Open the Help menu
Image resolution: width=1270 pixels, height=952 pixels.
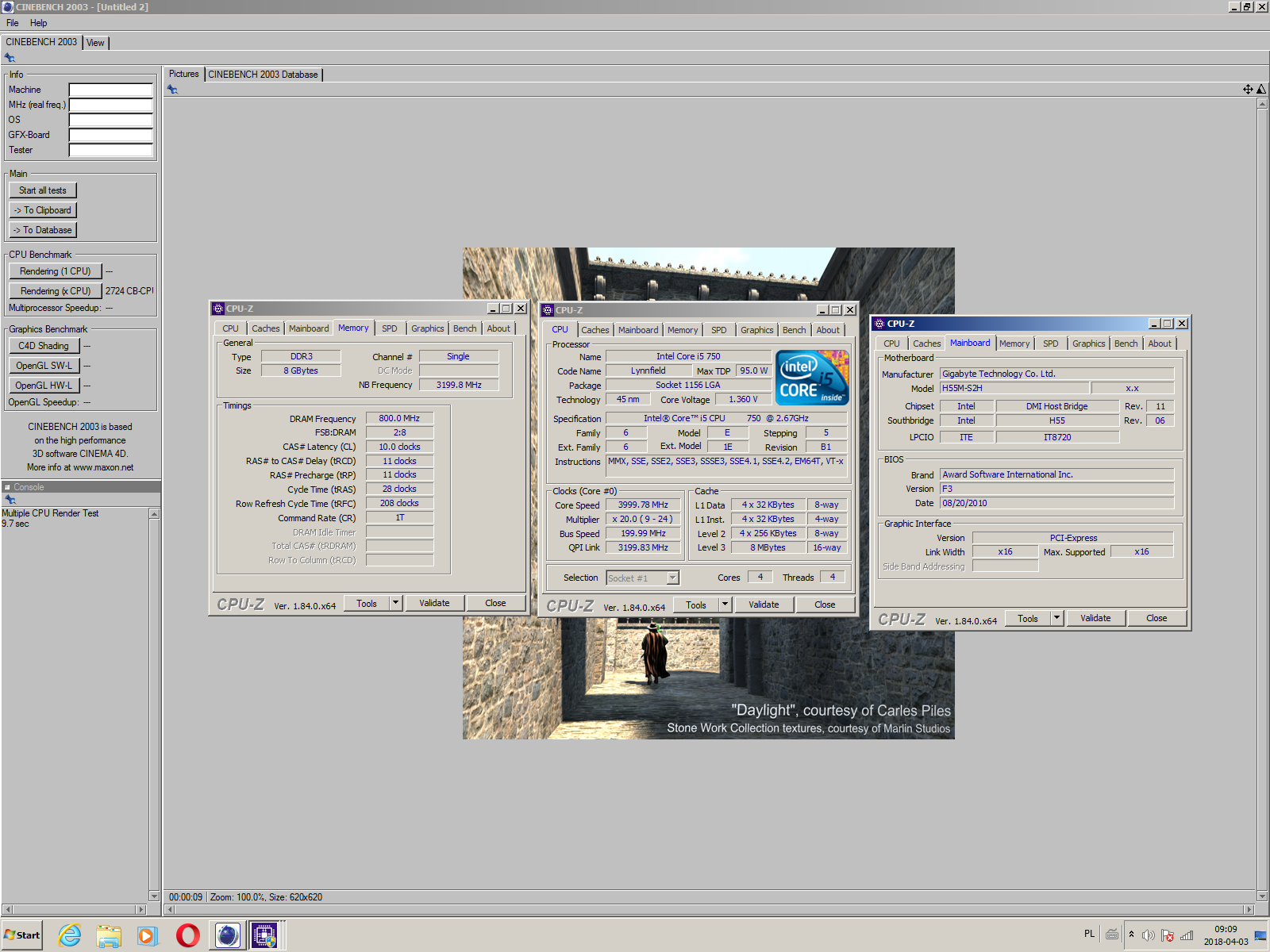tap(39, 23)
